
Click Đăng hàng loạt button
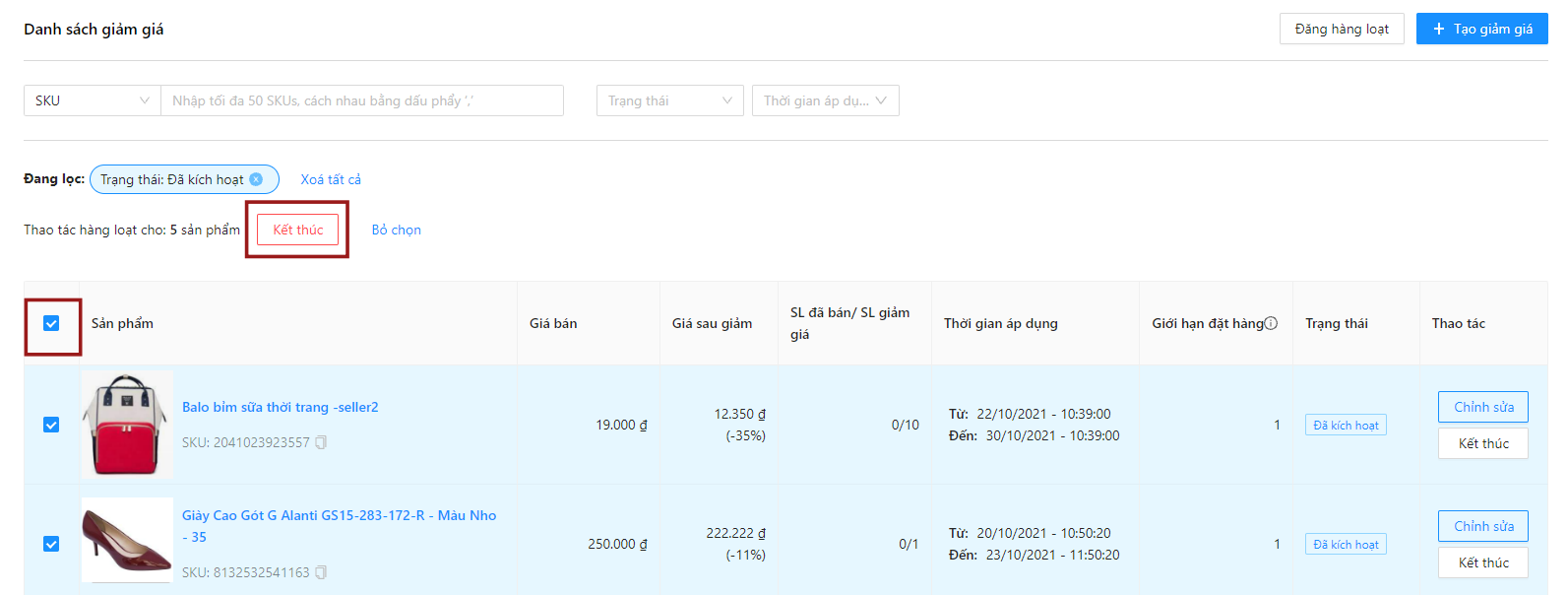[x=1342, y=29]
